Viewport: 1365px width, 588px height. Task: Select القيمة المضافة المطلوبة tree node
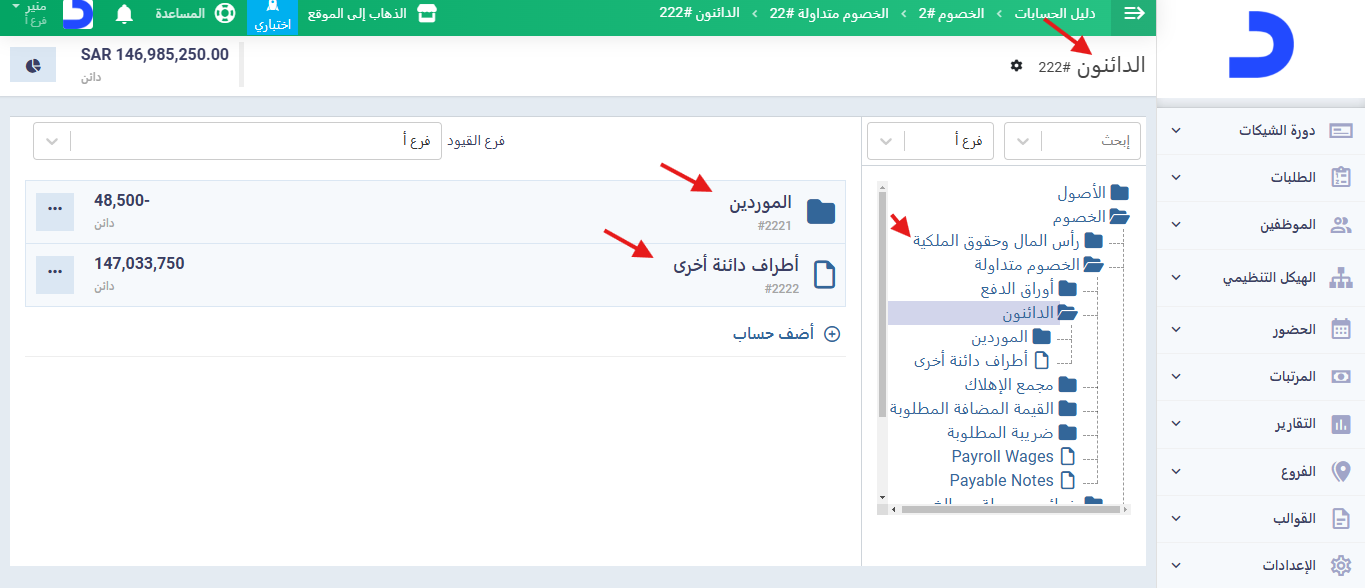pos(972,409)
